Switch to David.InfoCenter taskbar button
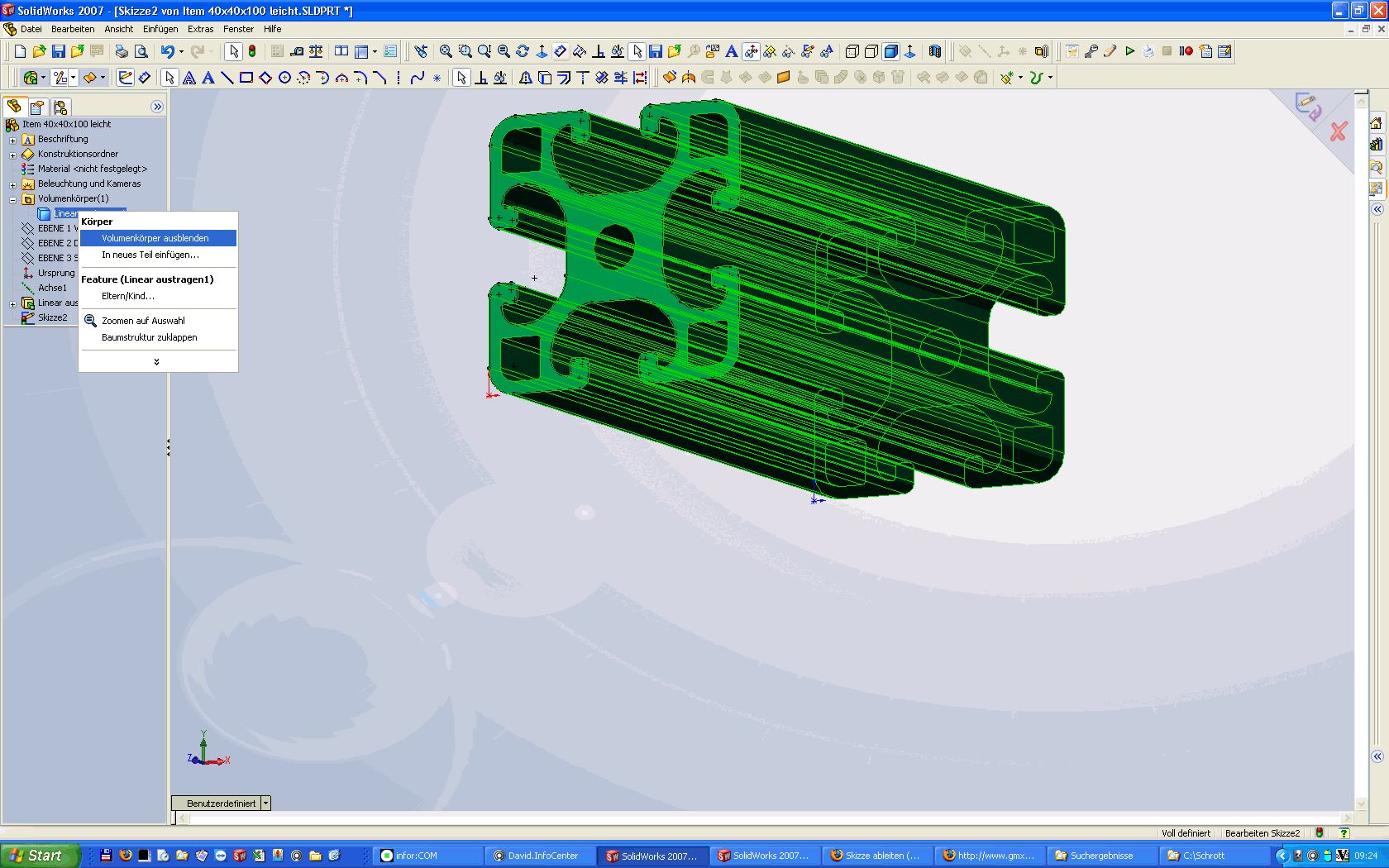 (541, 856)
